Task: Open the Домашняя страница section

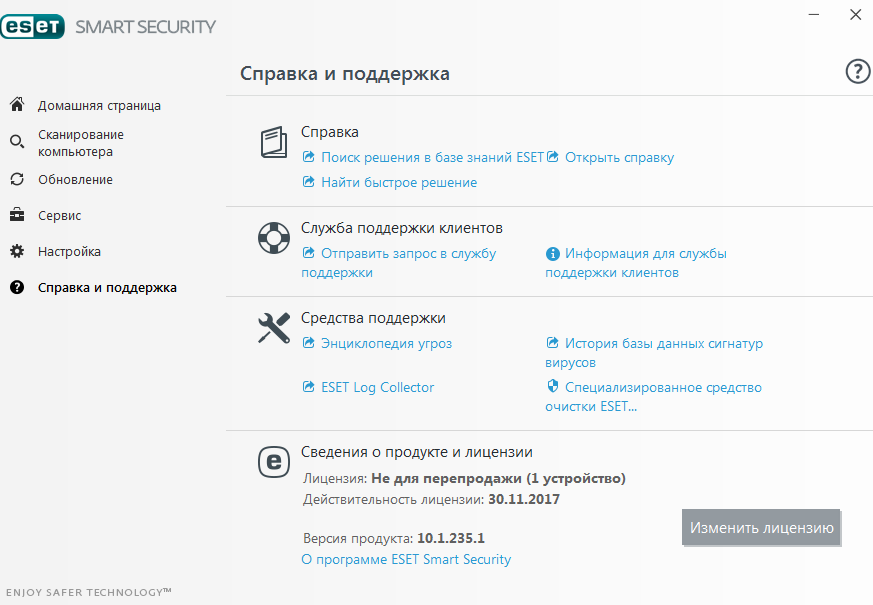Action: (99, 105)
